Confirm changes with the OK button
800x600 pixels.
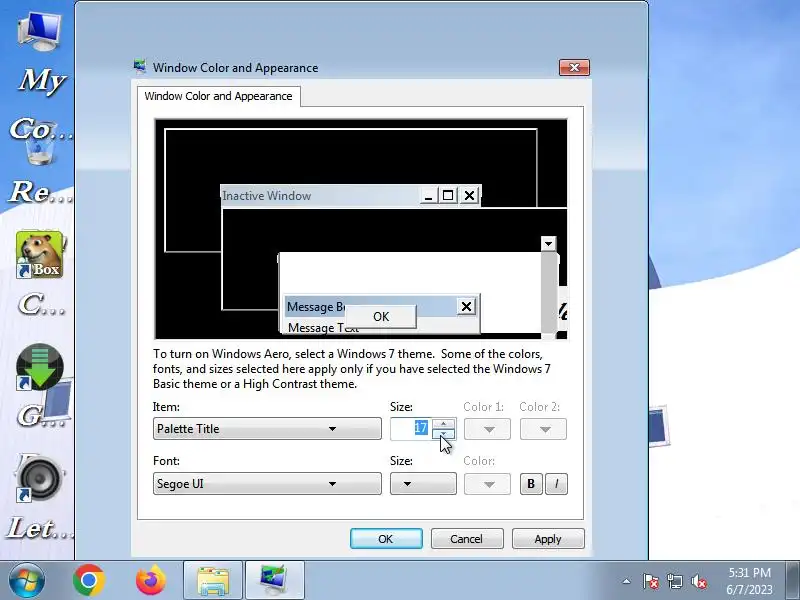coord(386,539)
